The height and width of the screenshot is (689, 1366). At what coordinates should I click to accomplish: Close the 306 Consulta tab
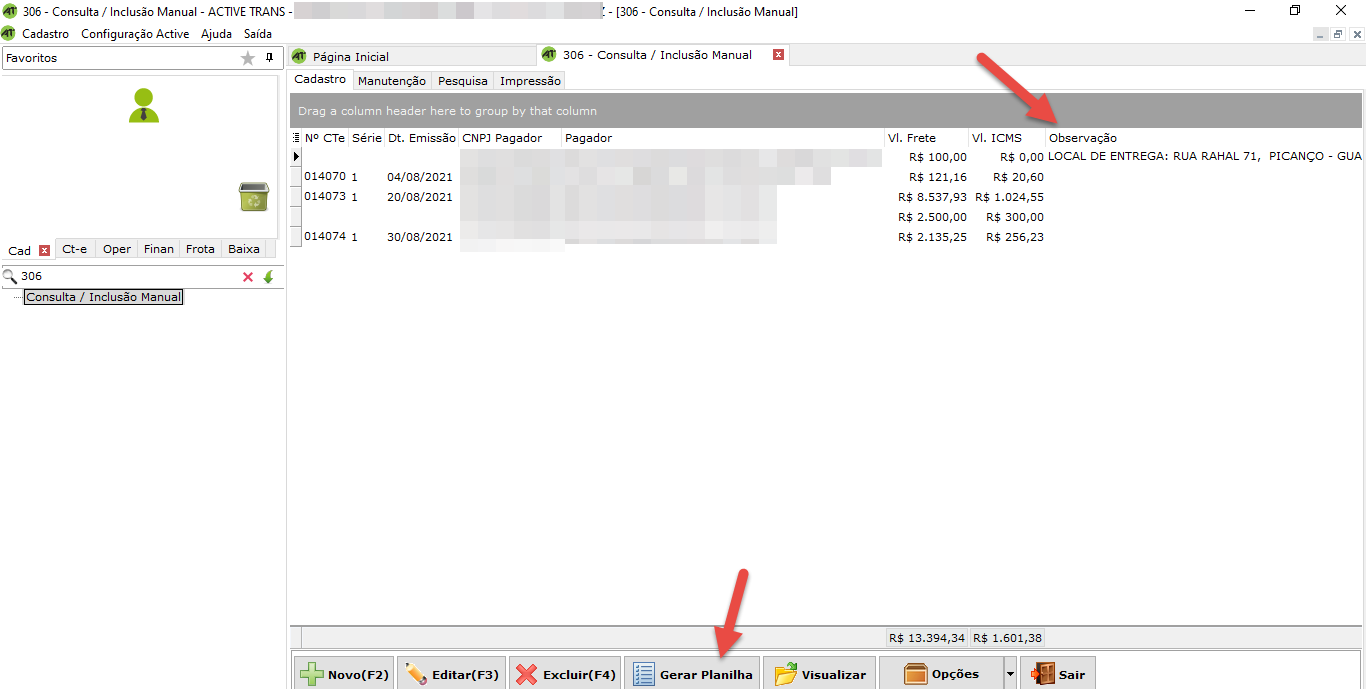[x=778, y=55]
